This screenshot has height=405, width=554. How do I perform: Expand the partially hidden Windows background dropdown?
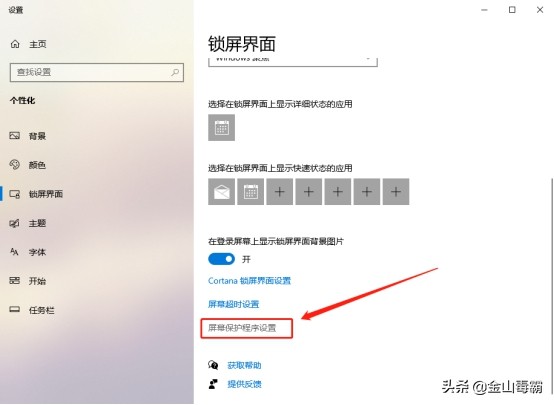pos(293,61)
